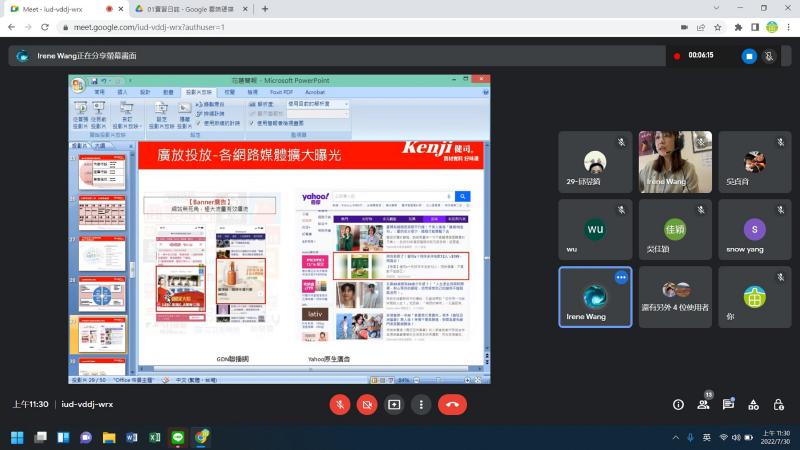Screen dimensions: 800x450
Task: Click the From Beginning slide show icon
Action: (81, 115)
